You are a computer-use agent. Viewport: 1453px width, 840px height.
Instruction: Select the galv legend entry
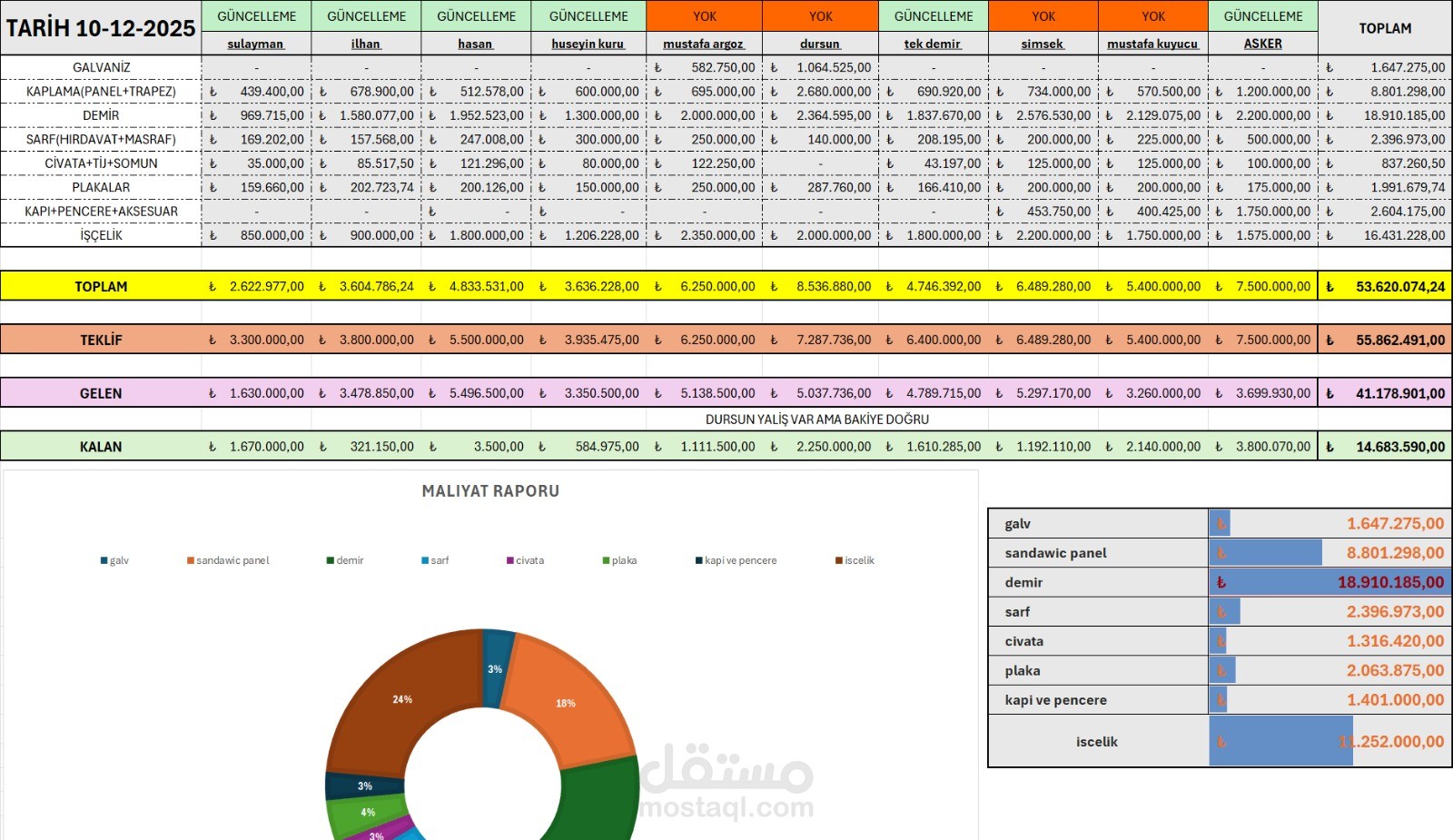pos(114,560)
